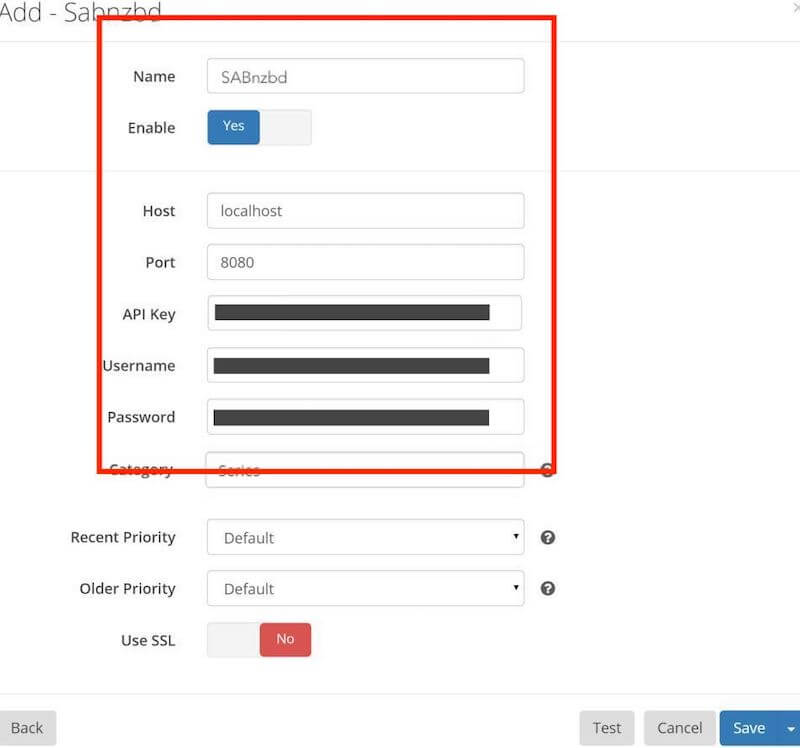The height and width of the screenshot is (748, 800).
Task: Expand the Older Priority dropdown
Action: click(365, 588)
